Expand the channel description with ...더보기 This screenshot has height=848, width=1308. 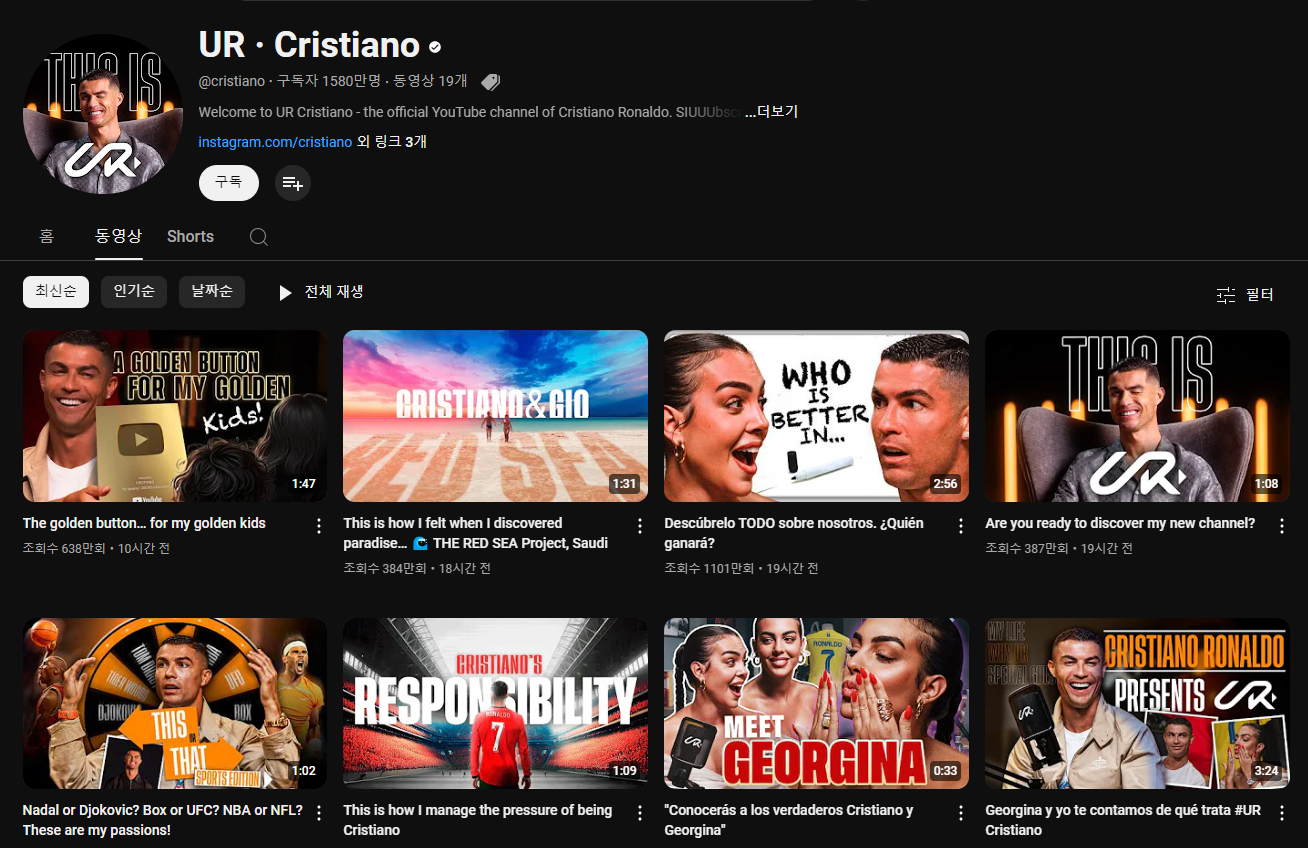click(x=771, y=112)
